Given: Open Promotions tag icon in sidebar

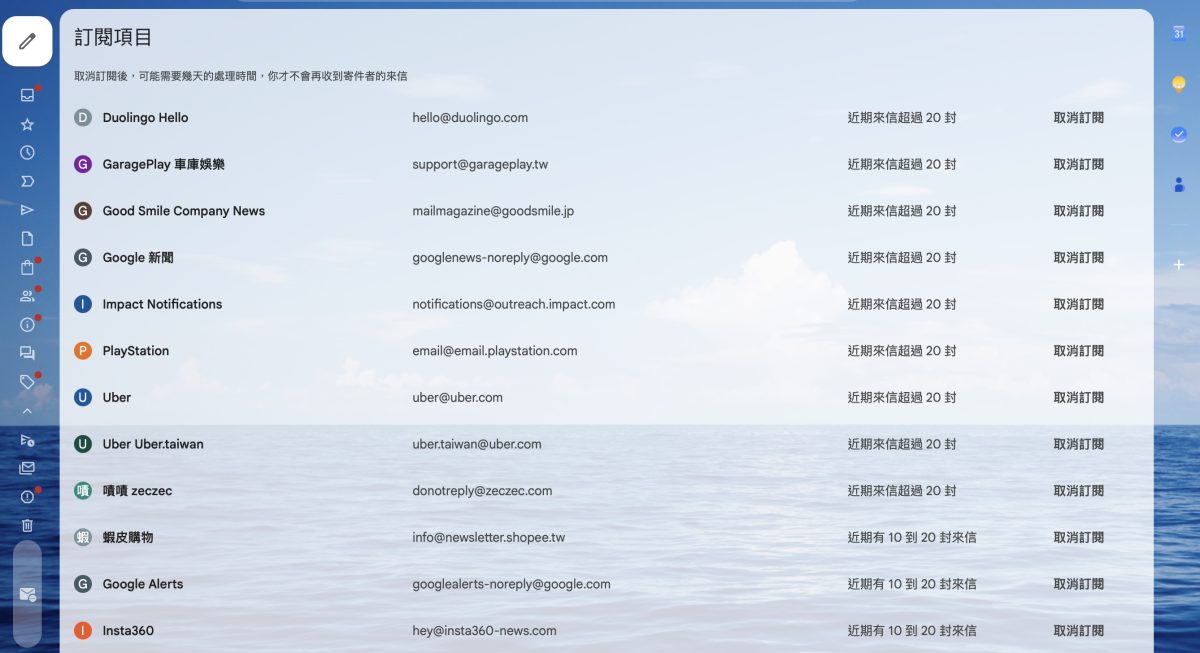Looking at the screenshot, I should [27, 382].
